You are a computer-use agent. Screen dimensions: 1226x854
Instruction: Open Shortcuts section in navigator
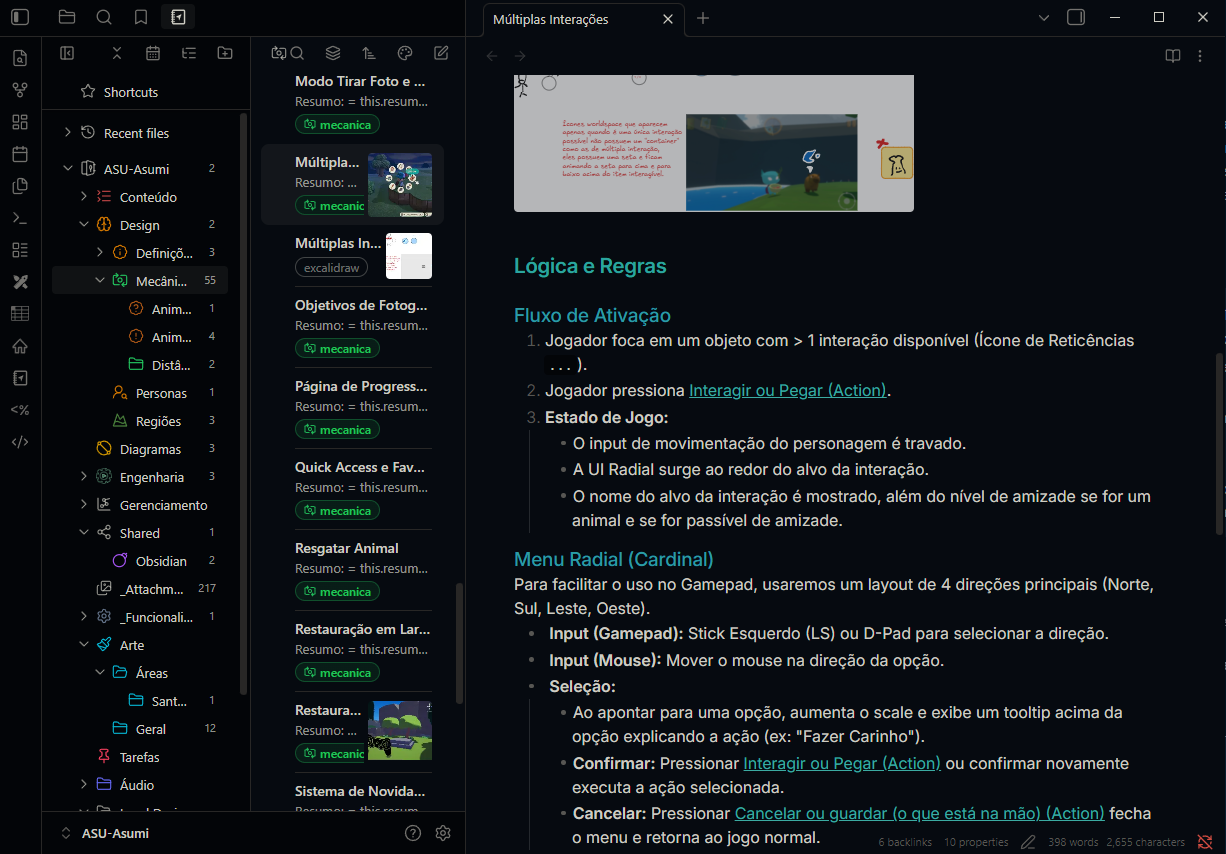coord(131,92)
